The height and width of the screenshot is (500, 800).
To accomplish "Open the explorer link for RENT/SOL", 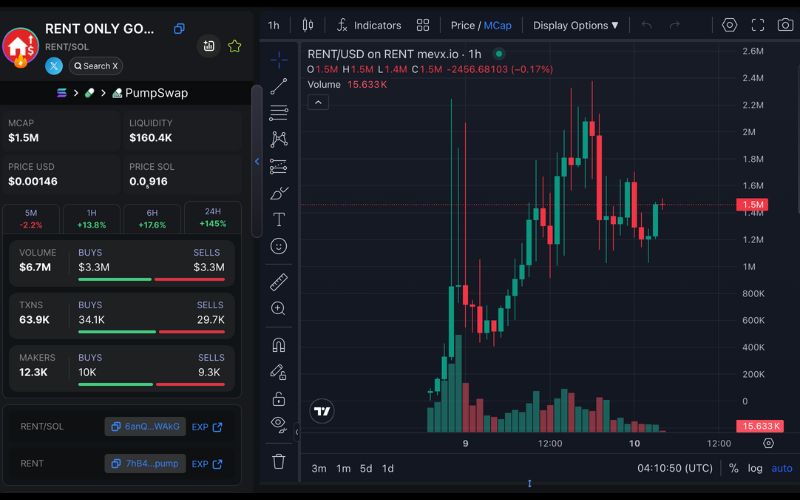I will pyautogui.click(x=207, y=427).
